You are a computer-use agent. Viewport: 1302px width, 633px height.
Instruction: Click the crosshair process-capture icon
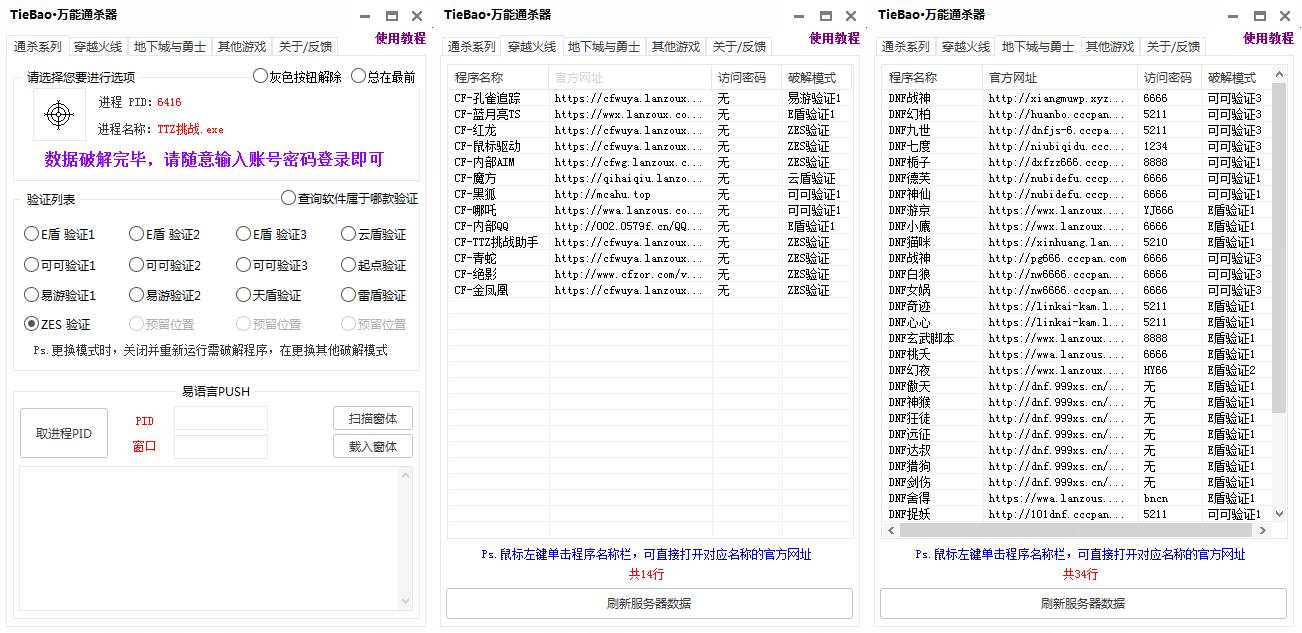pyautogui.click(x=60, y=113)
